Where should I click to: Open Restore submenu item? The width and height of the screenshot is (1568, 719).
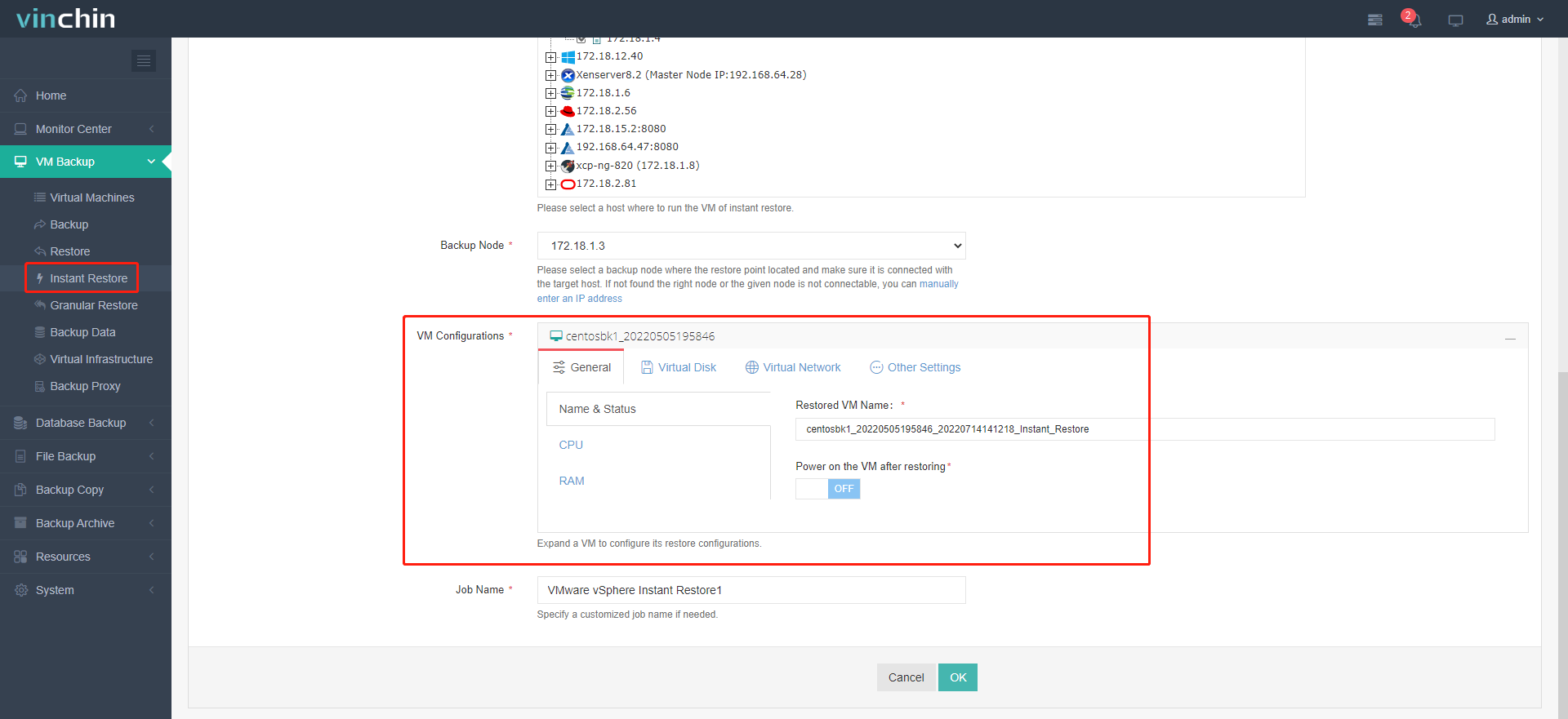(x=69, y=251)
